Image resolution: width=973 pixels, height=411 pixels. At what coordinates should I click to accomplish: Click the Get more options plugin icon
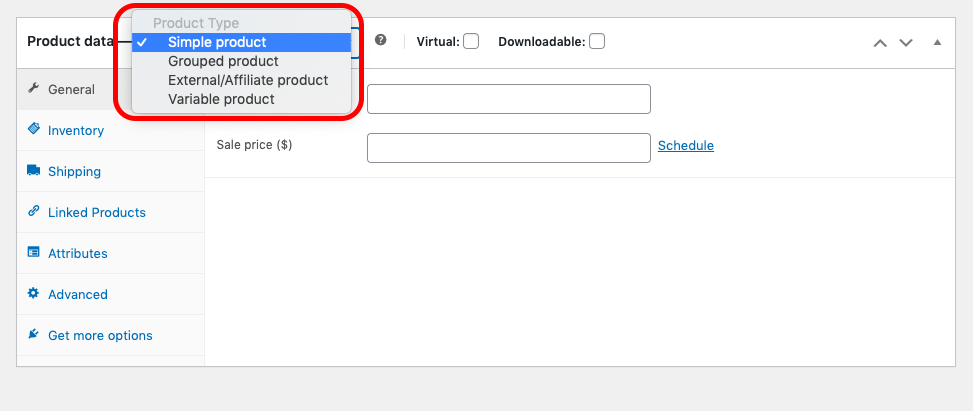click(34, 334)
